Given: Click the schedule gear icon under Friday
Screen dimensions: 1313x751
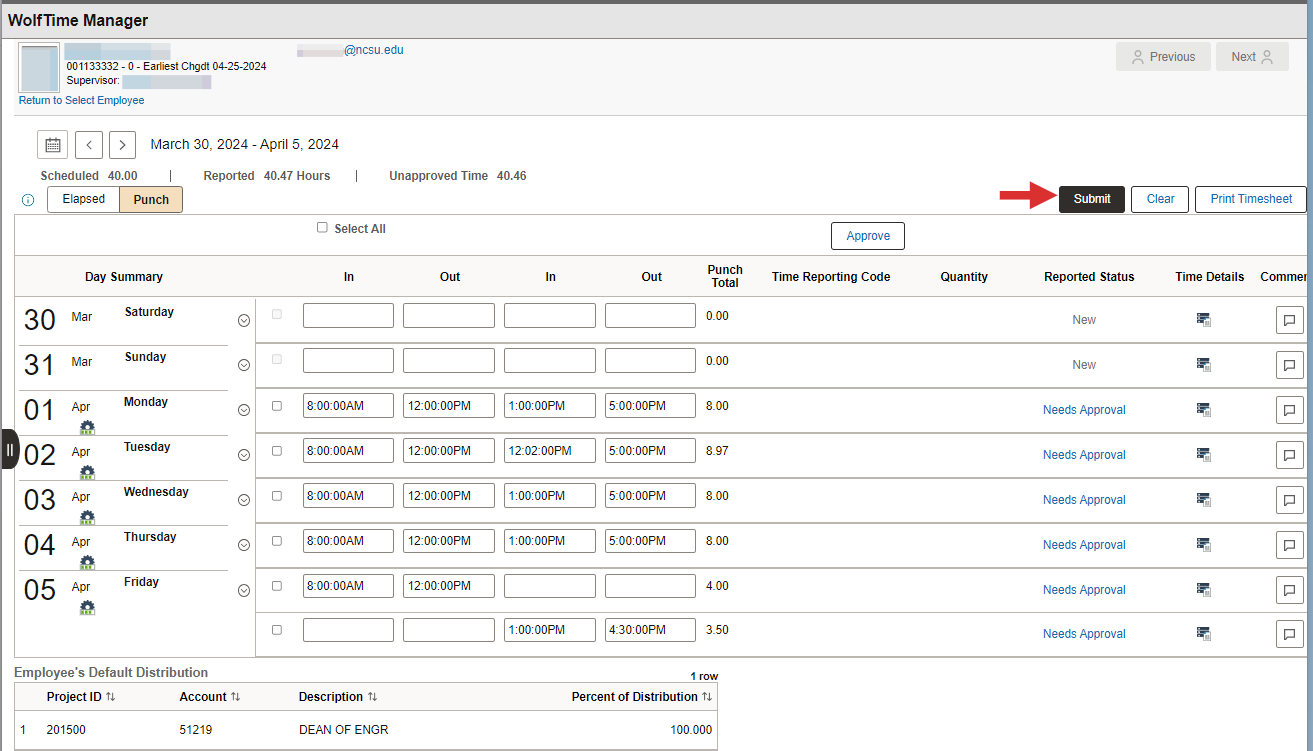Looking at the screenshot, I should (87, 607).
